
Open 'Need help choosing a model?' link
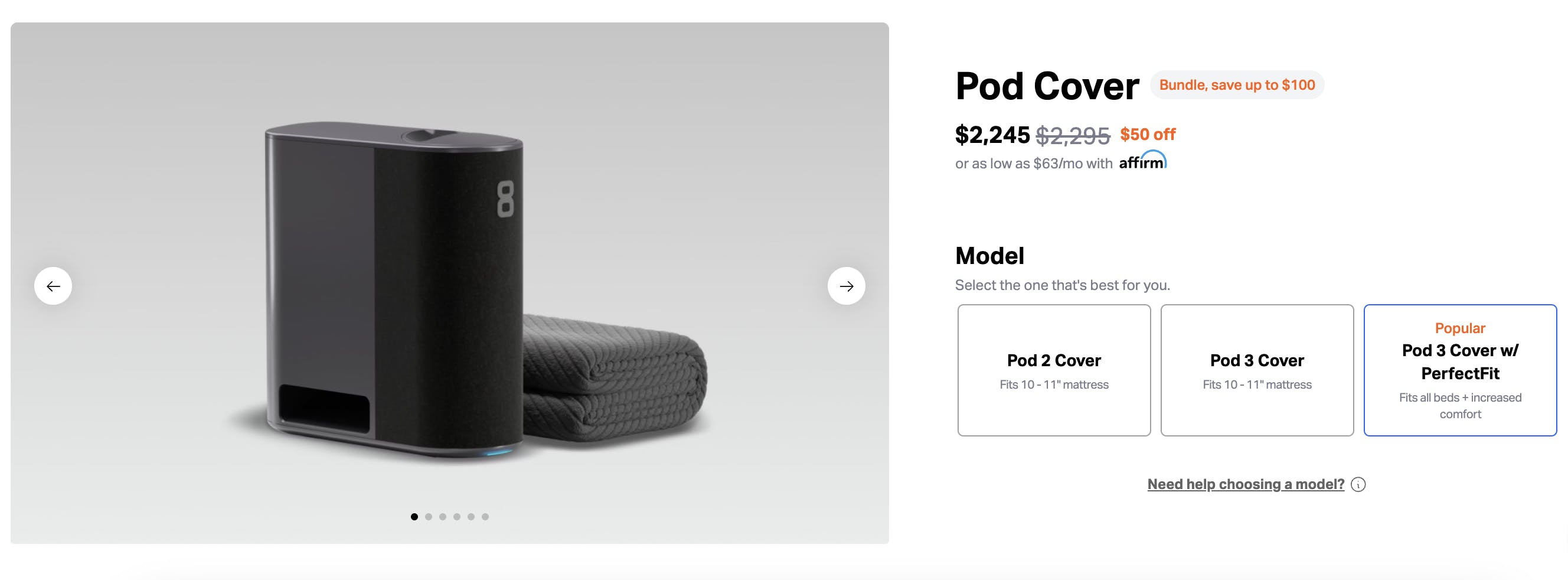(1246, 484)
